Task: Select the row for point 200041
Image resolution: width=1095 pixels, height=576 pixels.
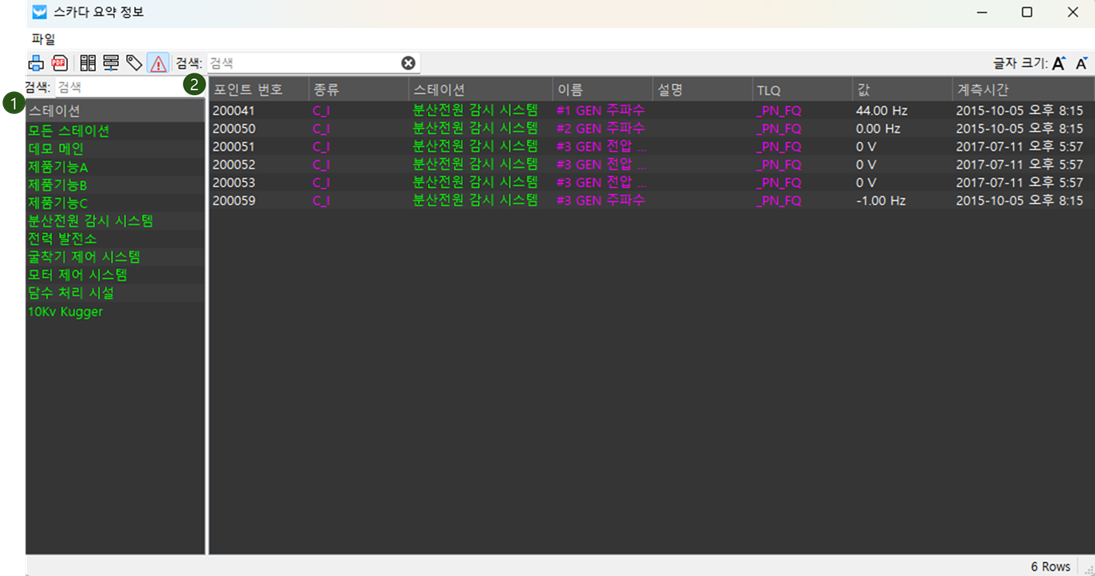Action: pyautogui.click(x=234, y=110)
